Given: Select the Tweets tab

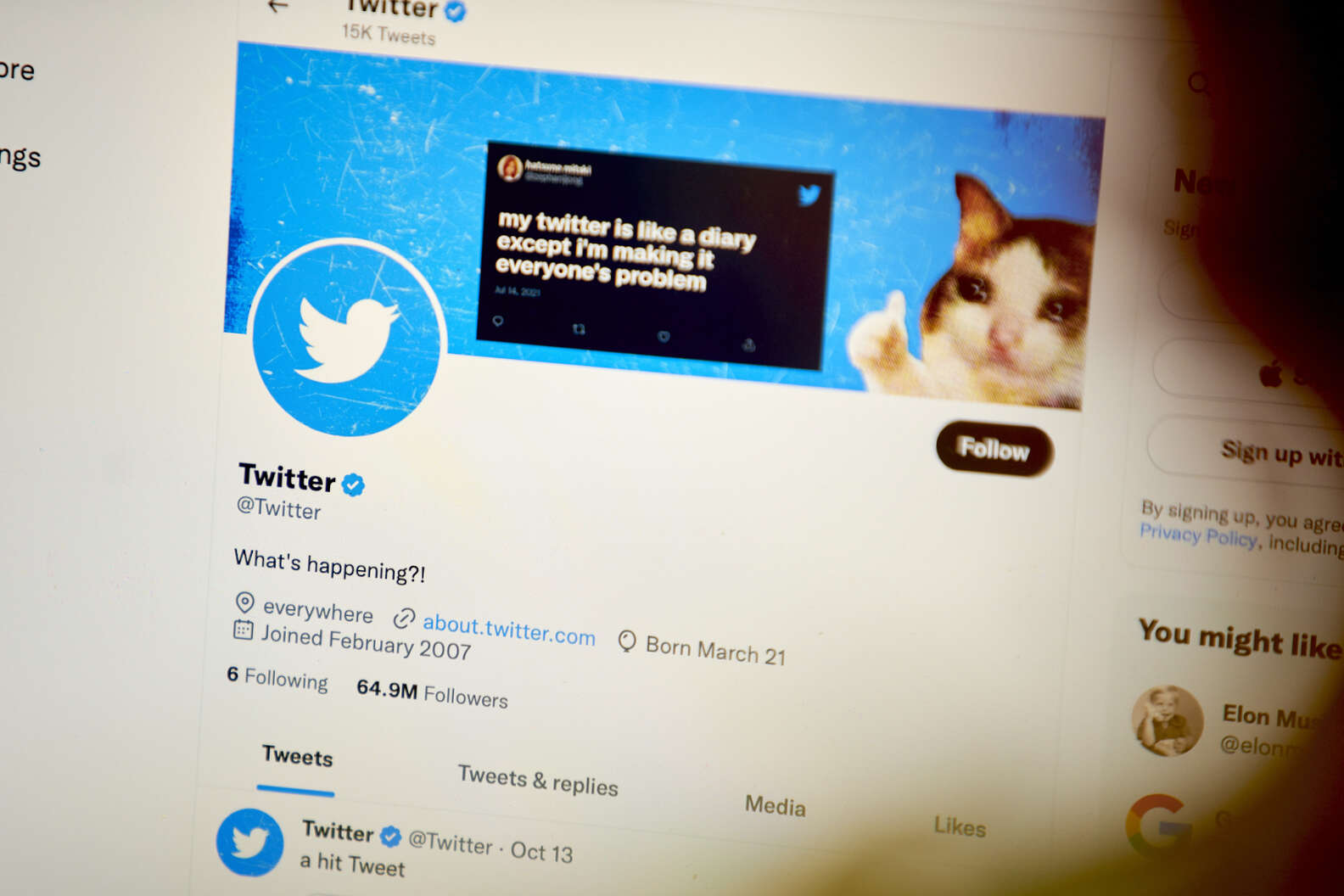Looking at the screenshot, I should [297, 756].
